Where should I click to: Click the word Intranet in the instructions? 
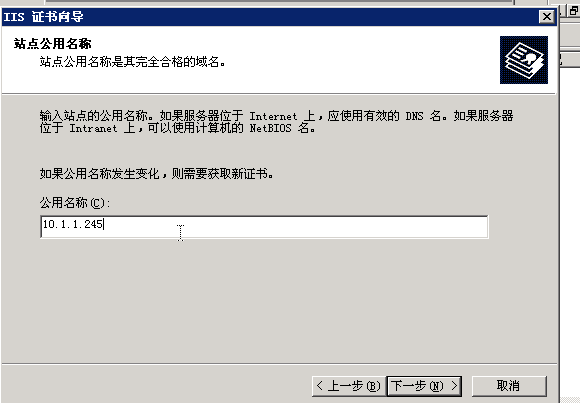[x=93, y=128]
